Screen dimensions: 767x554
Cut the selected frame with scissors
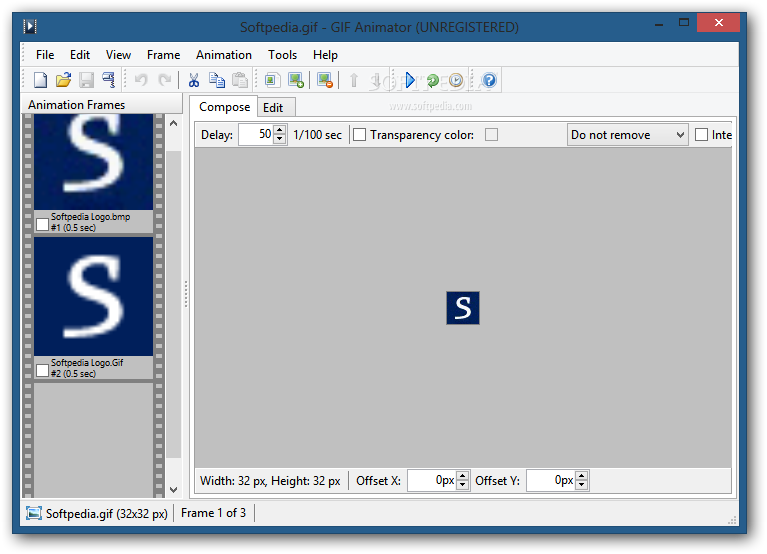pos(194,80)
